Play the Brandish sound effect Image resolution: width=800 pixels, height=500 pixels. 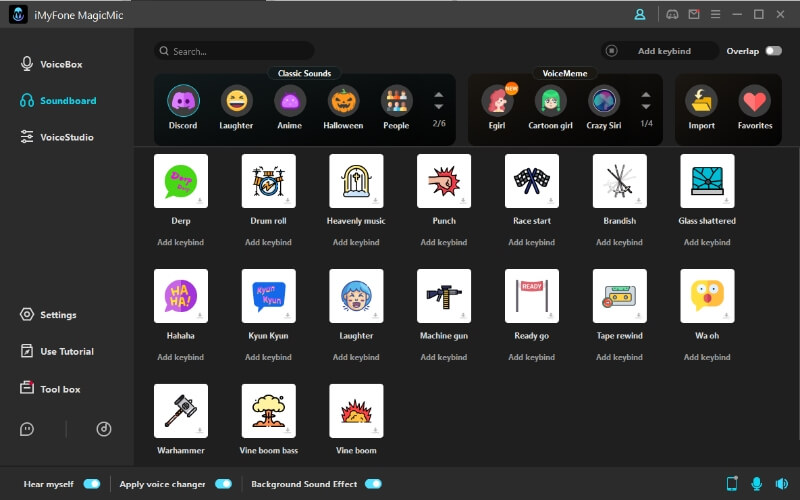click(x=619, y=181)
